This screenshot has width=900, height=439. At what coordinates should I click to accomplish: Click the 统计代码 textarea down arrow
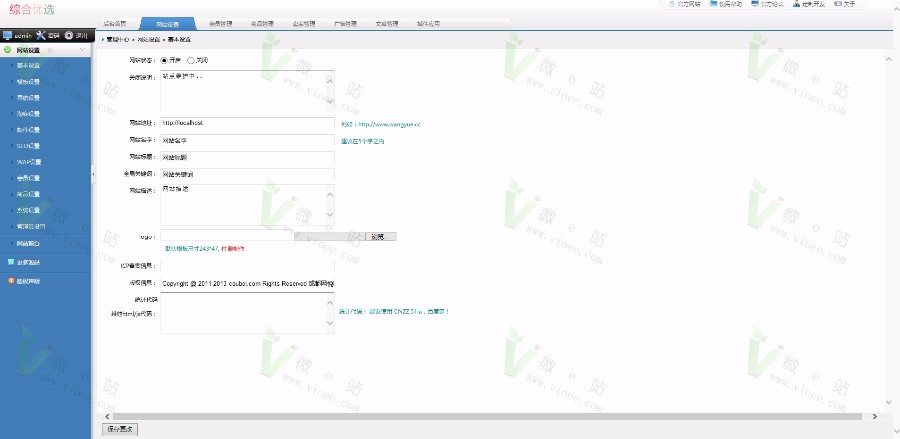click(x=329, y=323)
